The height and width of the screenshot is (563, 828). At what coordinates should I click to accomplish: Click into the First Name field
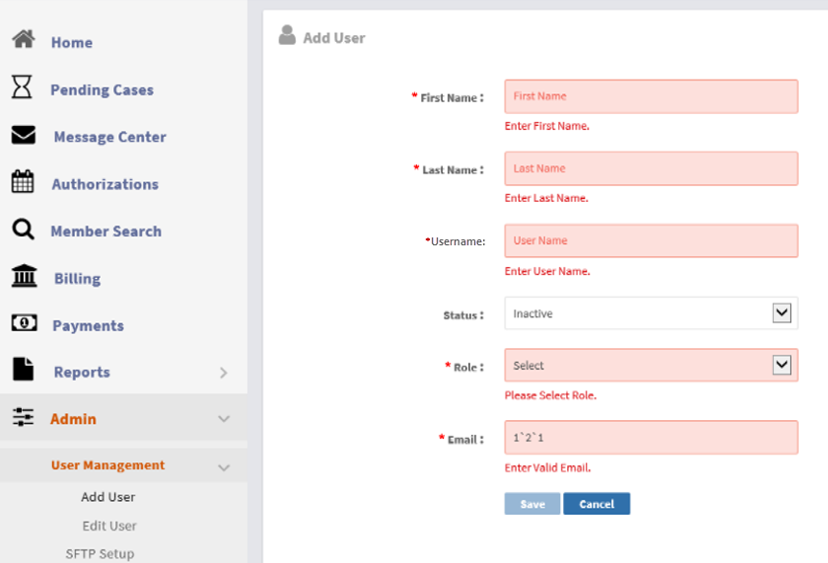[650, 97]
